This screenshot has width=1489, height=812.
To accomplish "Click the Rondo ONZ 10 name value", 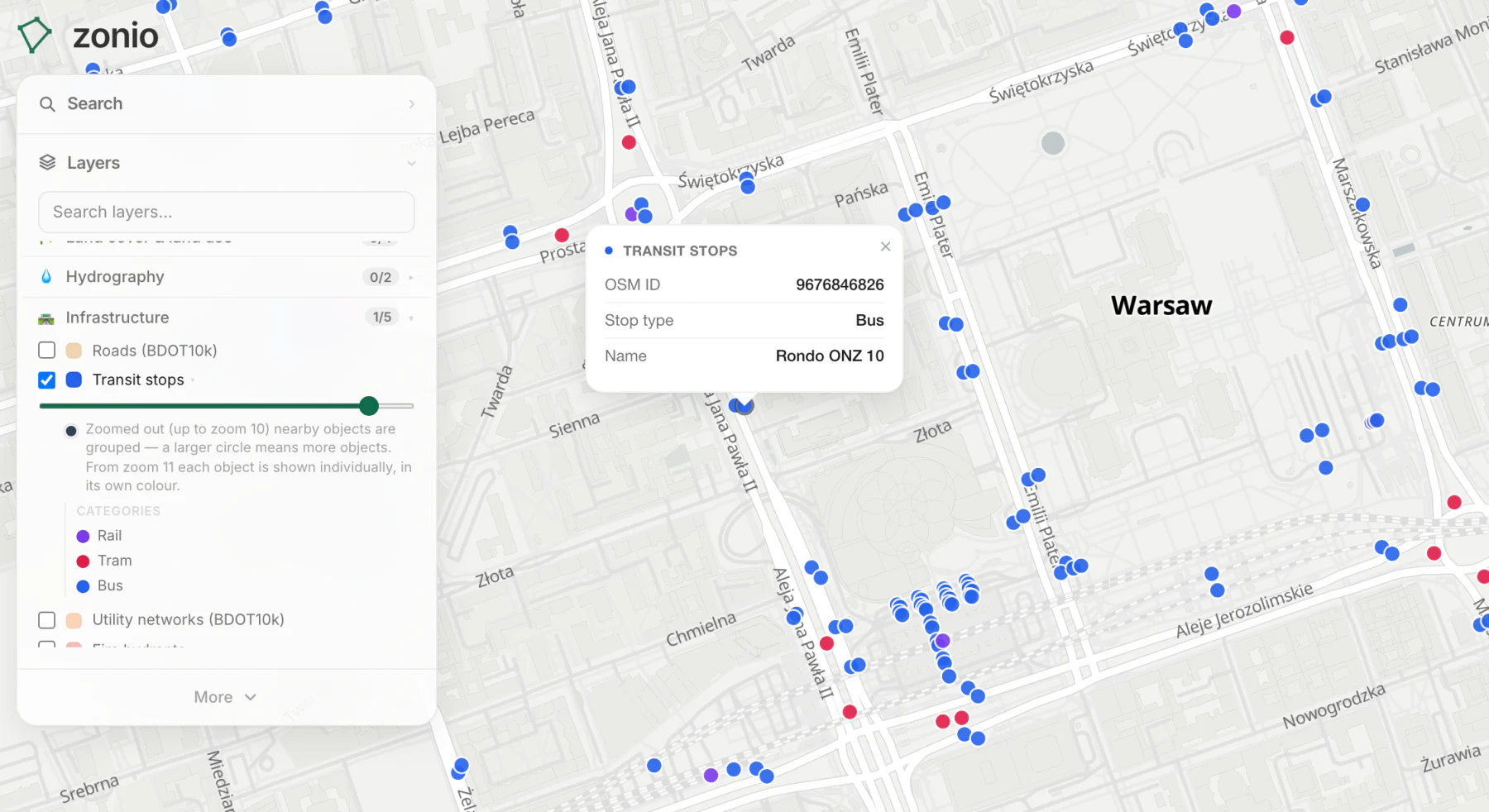I will pyautogui.click(x=830, y=356).
